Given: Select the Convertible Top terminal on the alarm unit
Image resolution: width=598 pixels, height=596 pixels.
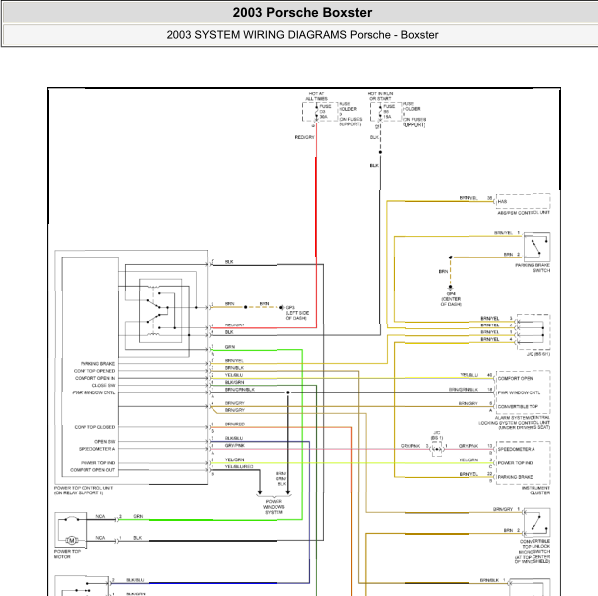Looking at the screenshot, I should pyautogui.click(x=518, y=406).
